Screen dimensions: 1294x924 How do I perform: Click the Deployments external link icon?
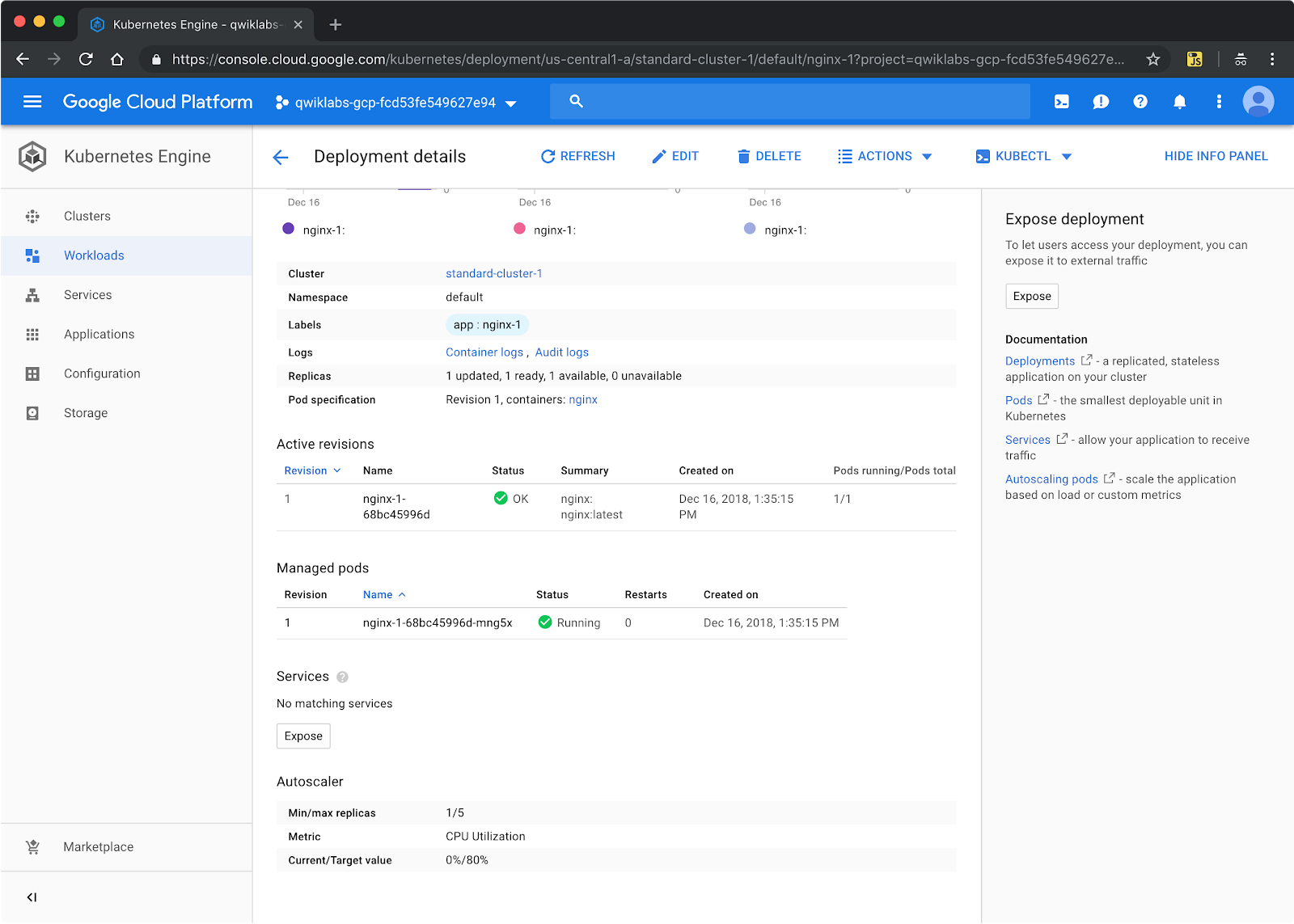click(x=1086, y=361)
